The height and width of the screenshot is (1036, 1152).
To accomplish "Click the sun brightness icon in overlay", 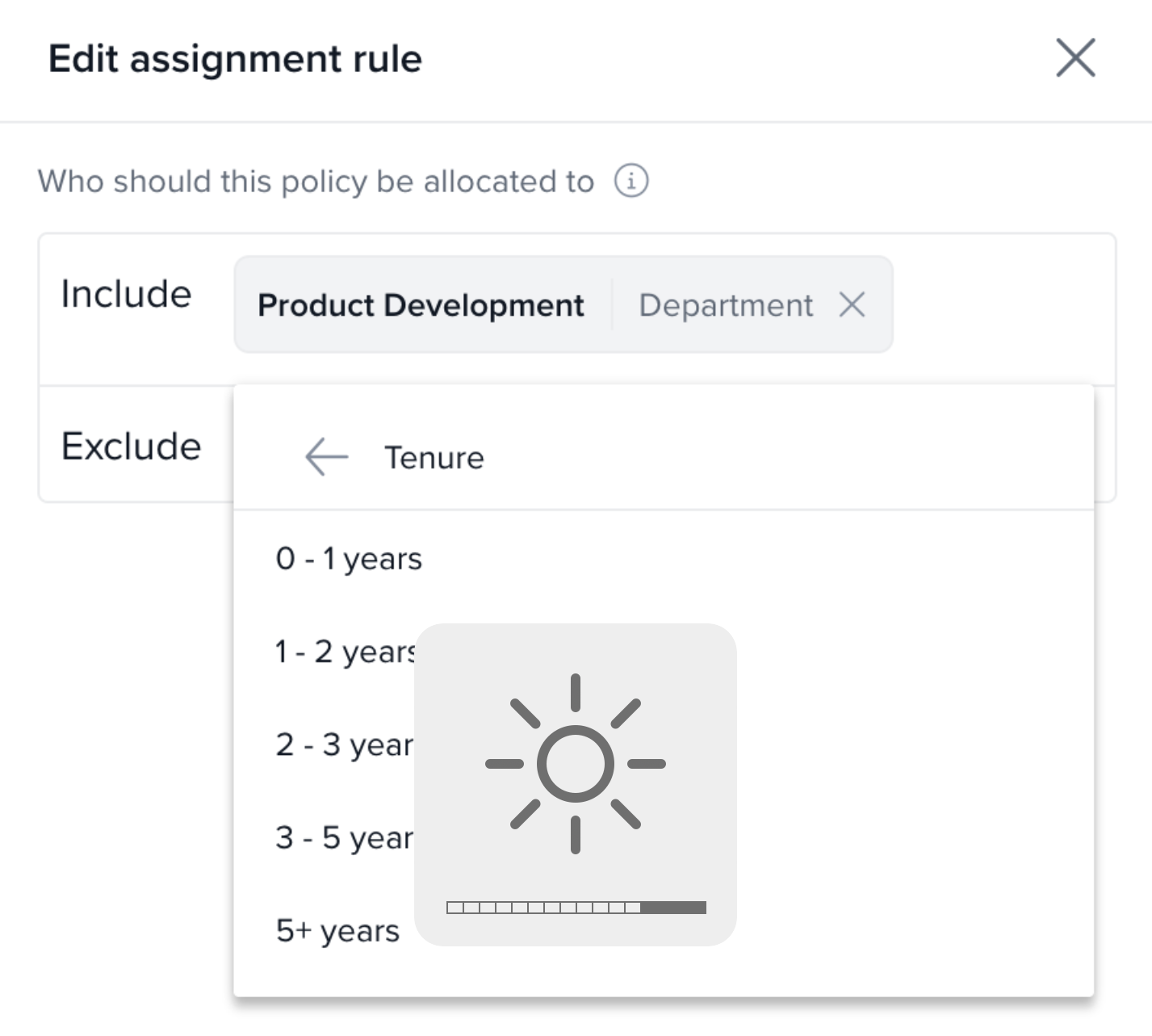I will coord(575,763).
